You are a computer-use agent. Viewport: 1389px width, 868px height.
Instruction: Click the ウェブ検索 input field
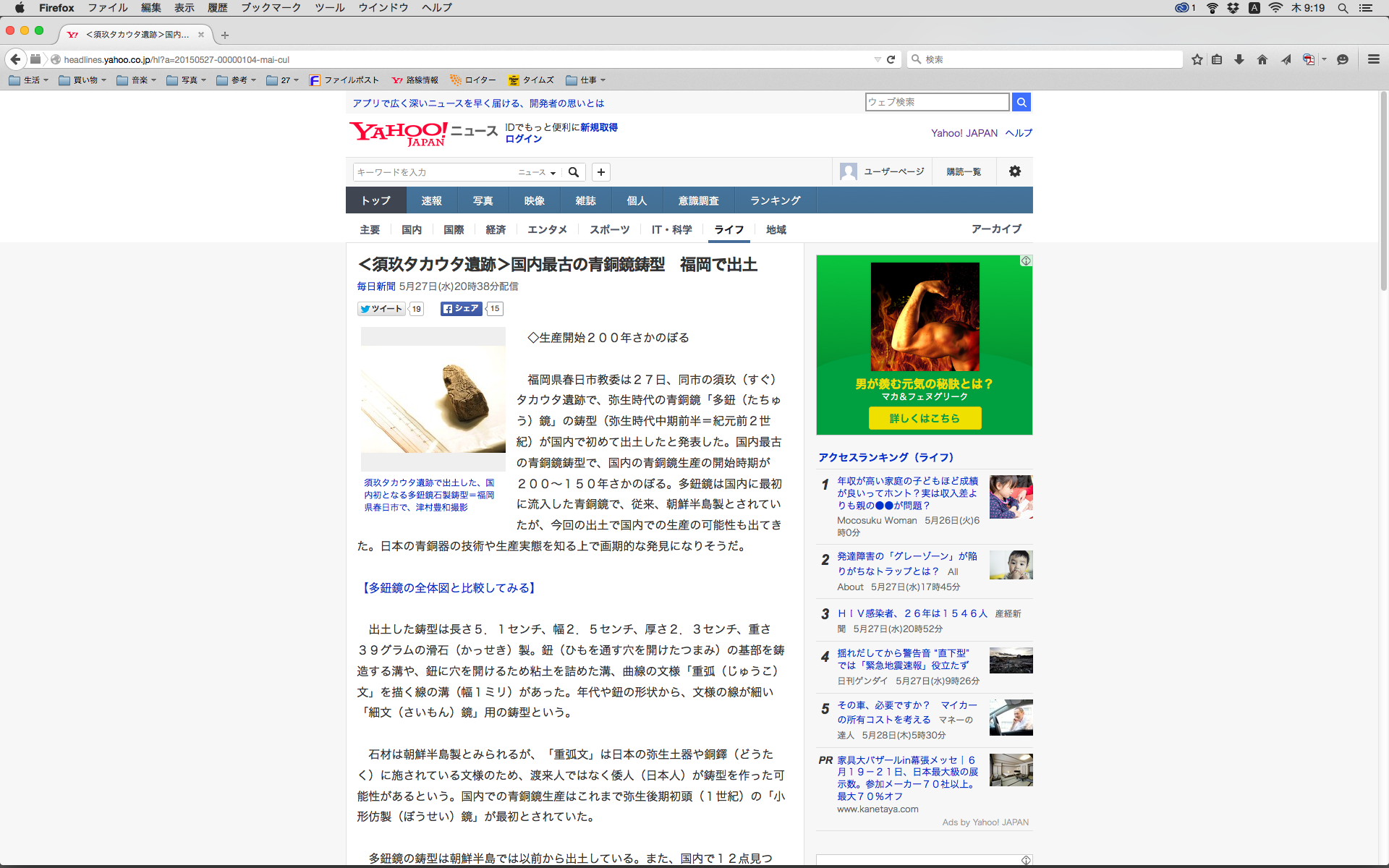pyautogui.click(x=936, y=102)
